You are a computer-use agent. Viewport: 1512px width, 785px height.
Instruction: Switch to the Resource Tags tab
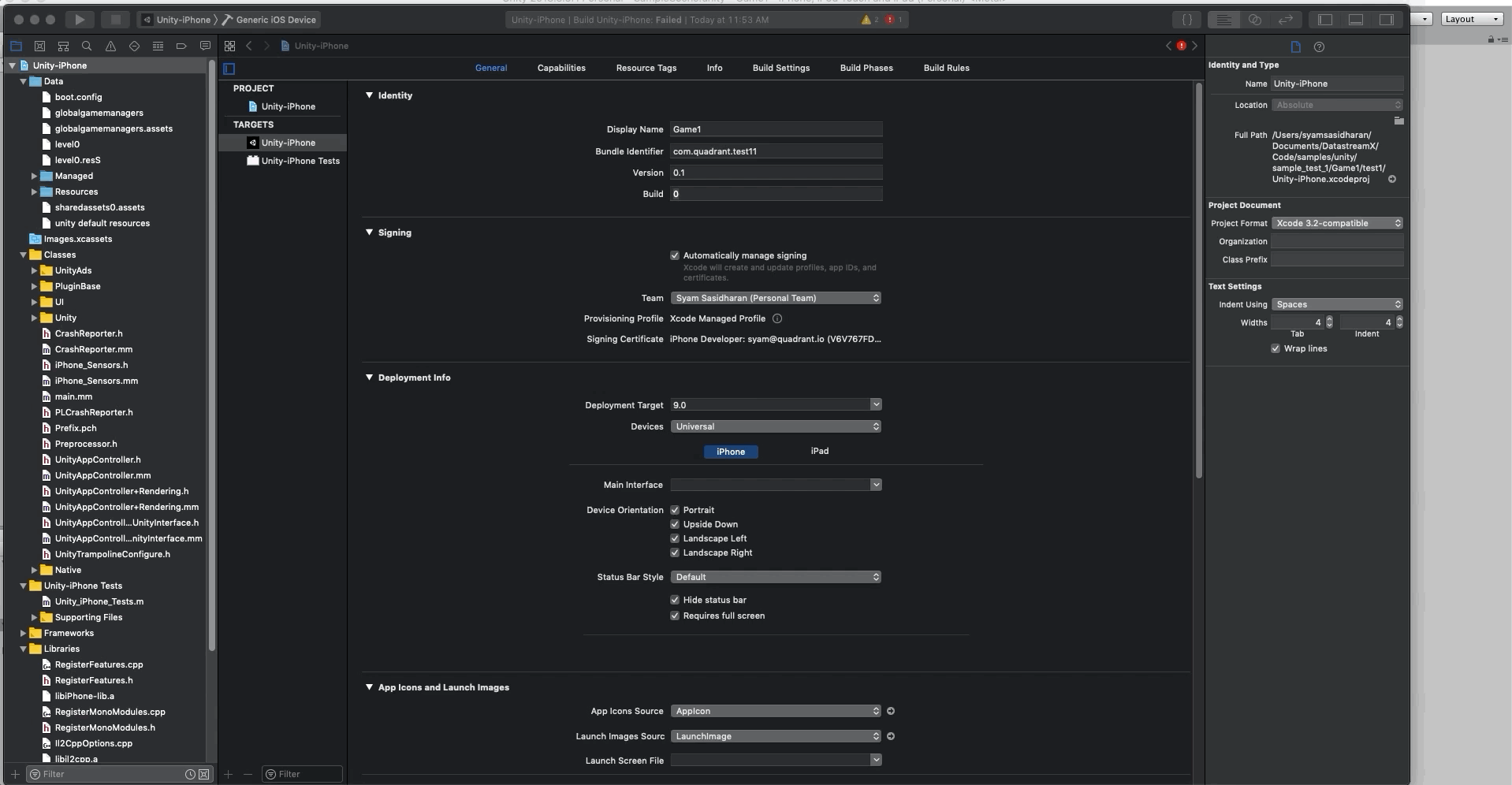click(646, 68)
